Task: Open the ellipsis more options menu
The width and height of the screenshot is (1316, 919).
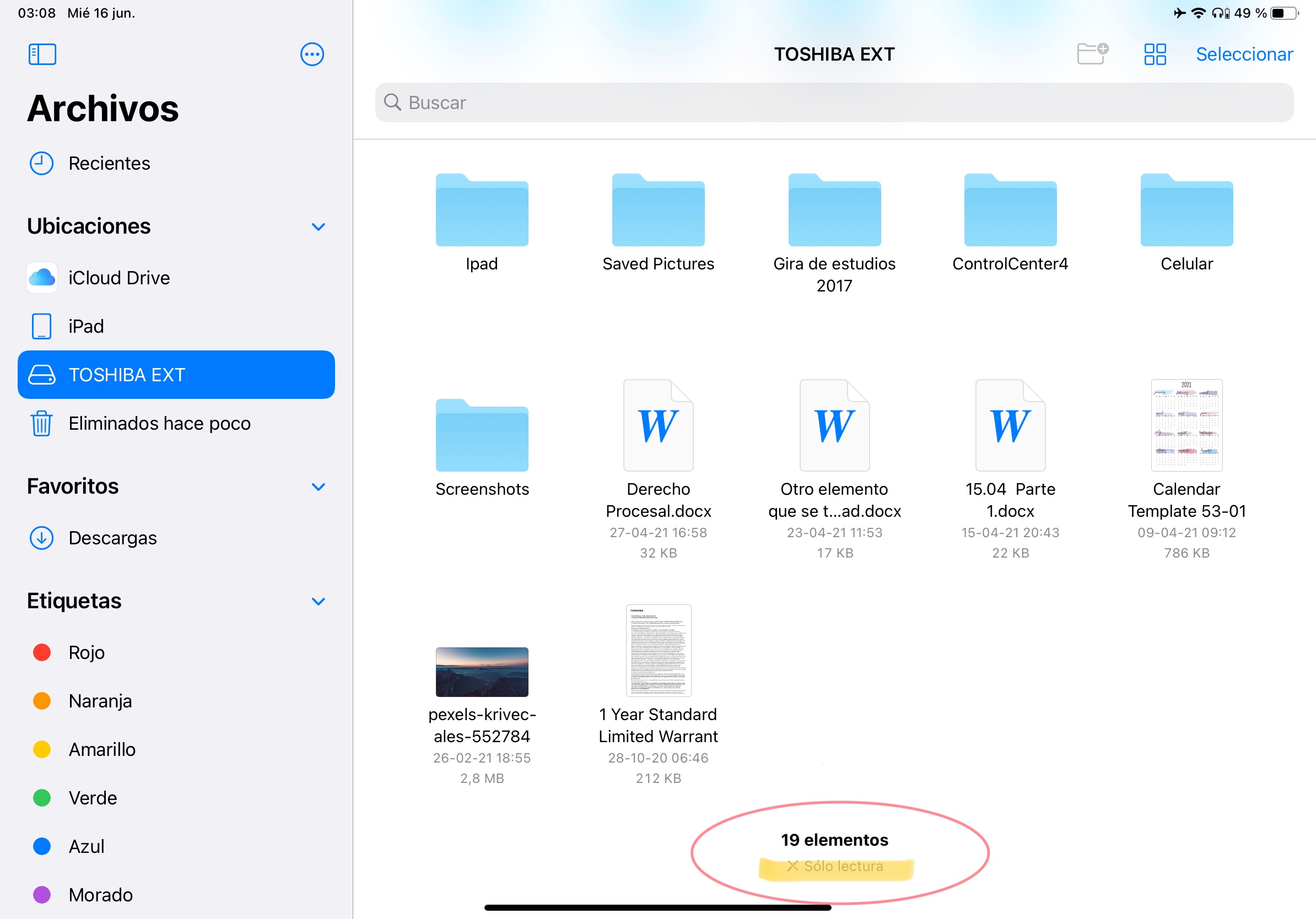Action: coord(312,55)
